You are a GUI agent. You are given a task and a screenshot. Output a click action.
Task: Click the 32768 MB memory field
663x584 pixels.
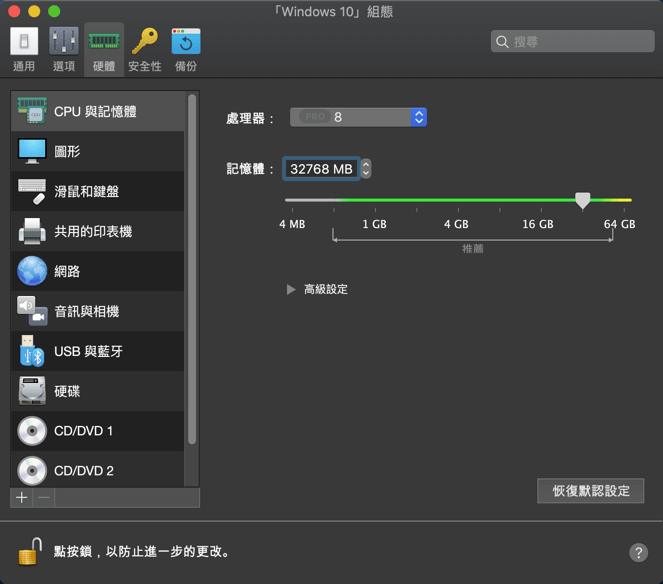[321, 169]
